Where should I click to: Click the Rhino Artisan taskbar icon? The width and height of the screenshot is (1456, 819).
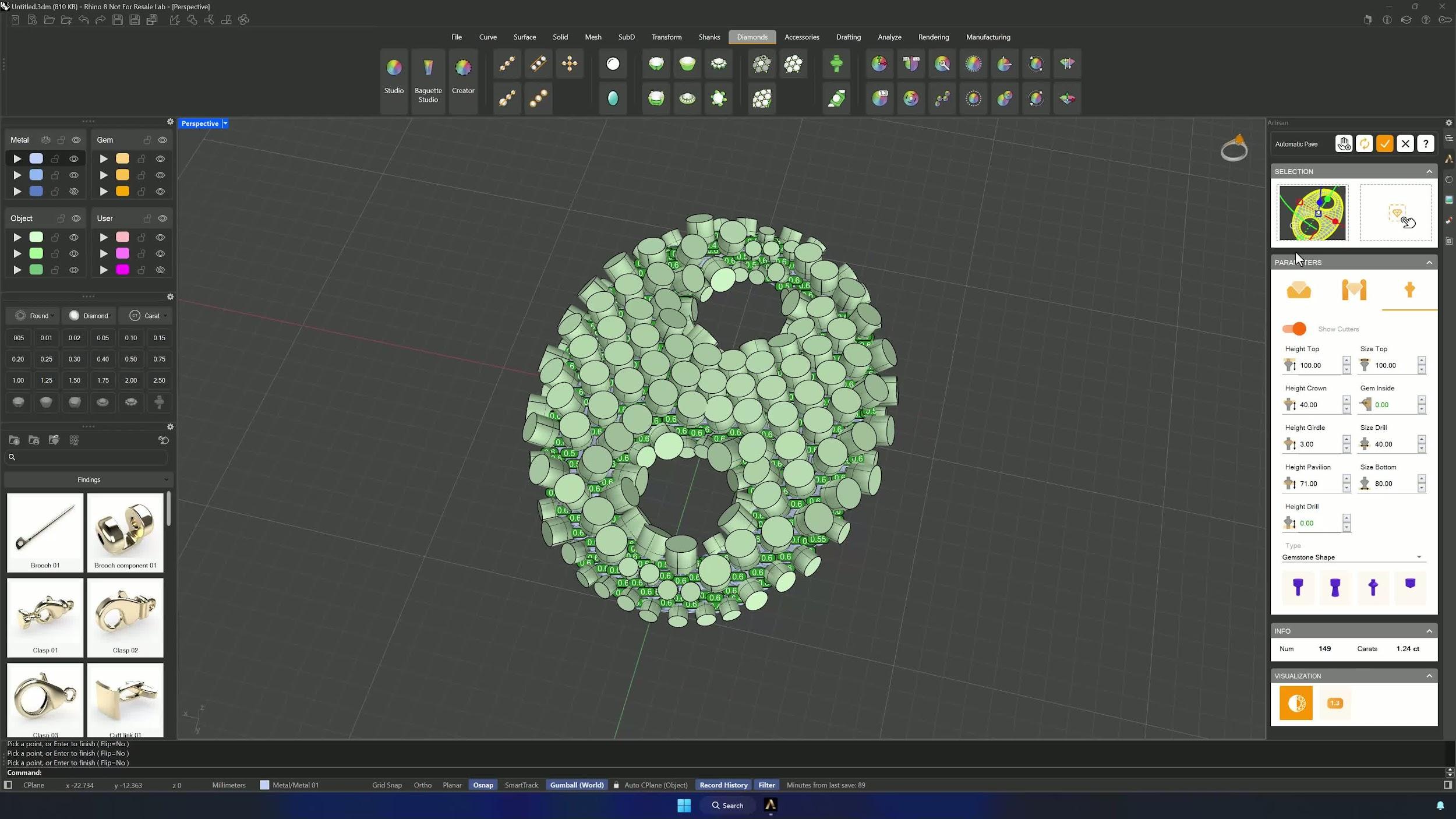770,805
